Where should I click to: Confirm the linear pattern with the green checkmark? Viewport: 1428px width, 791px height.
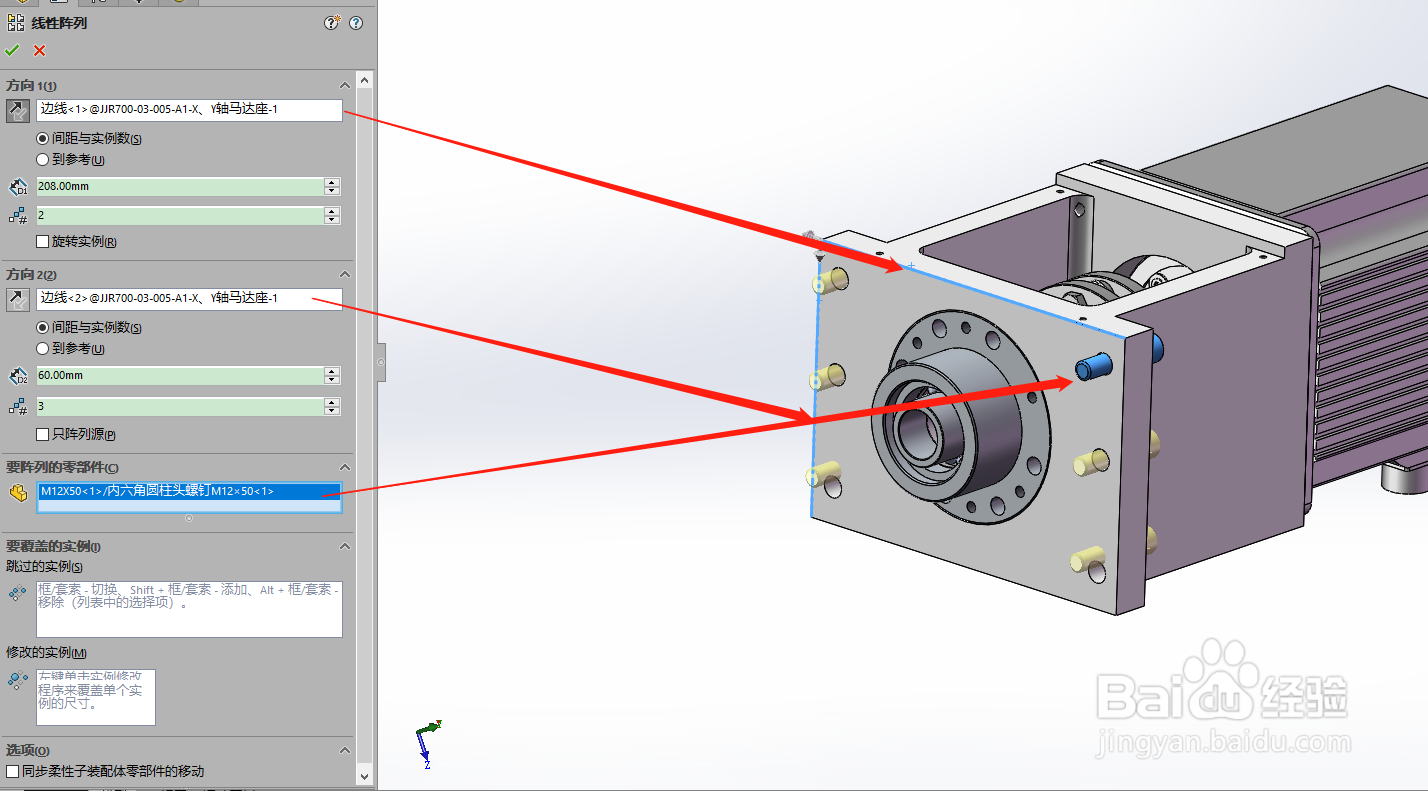(x=12, y=50)
